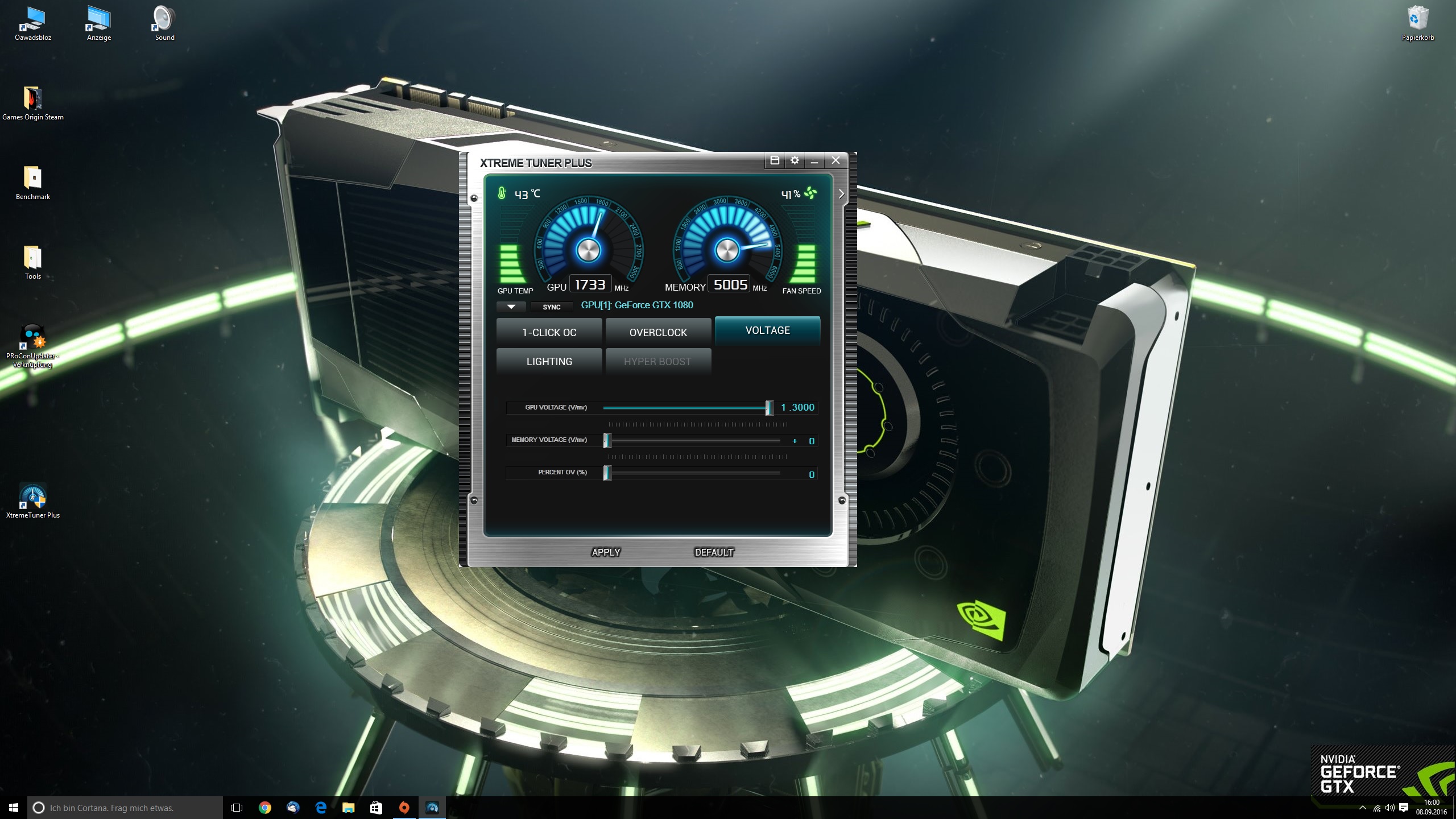Switch to the 1-CLICK OC tab
Viewport: 1456px width, 819px height.
[x=549, y=333]
